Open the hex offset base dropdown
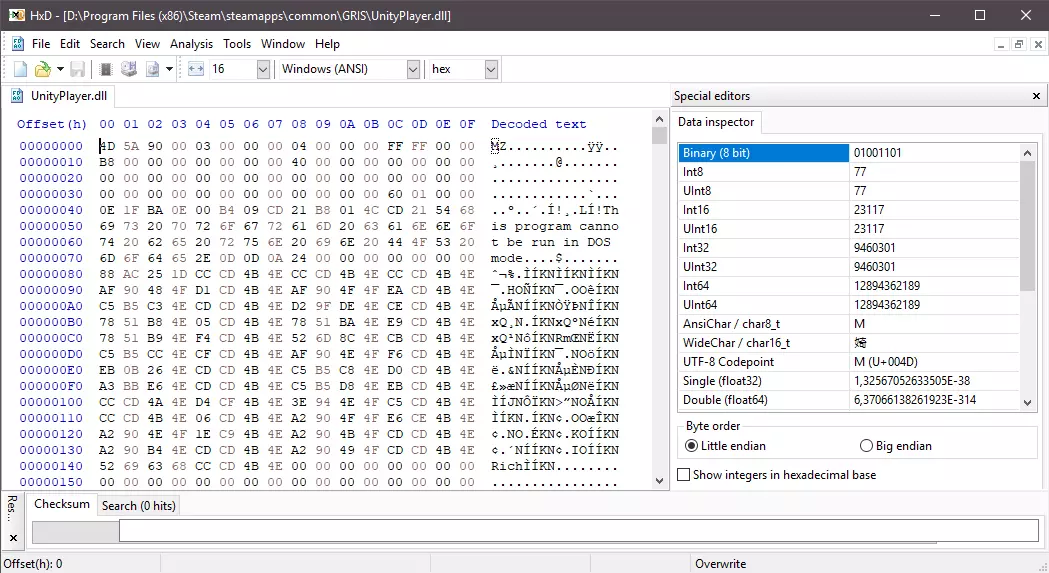 click(x=491, y=69)
